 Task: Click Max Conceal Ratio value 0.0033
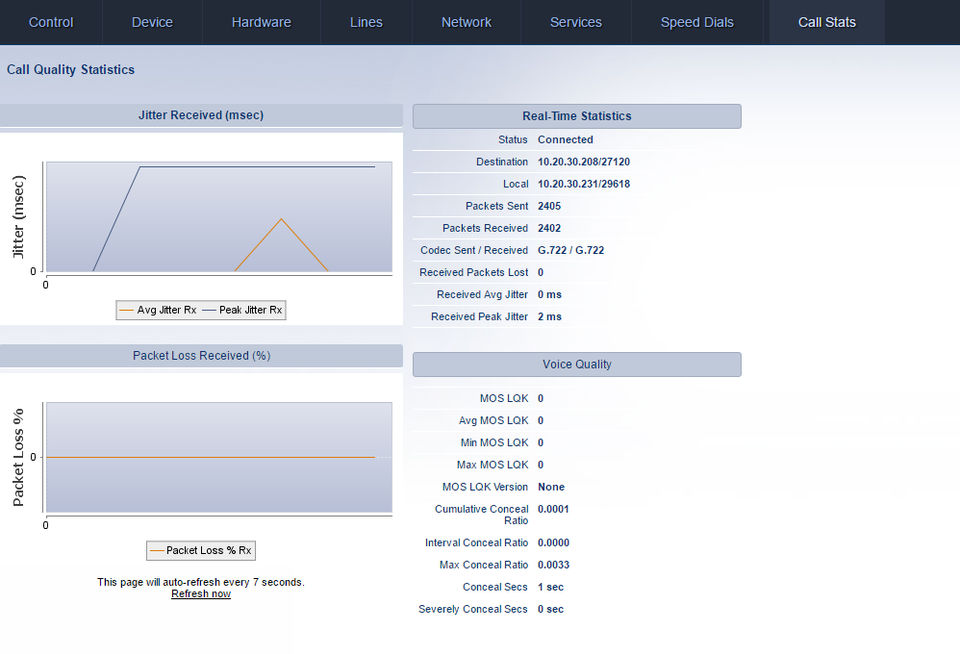point(553,565)
